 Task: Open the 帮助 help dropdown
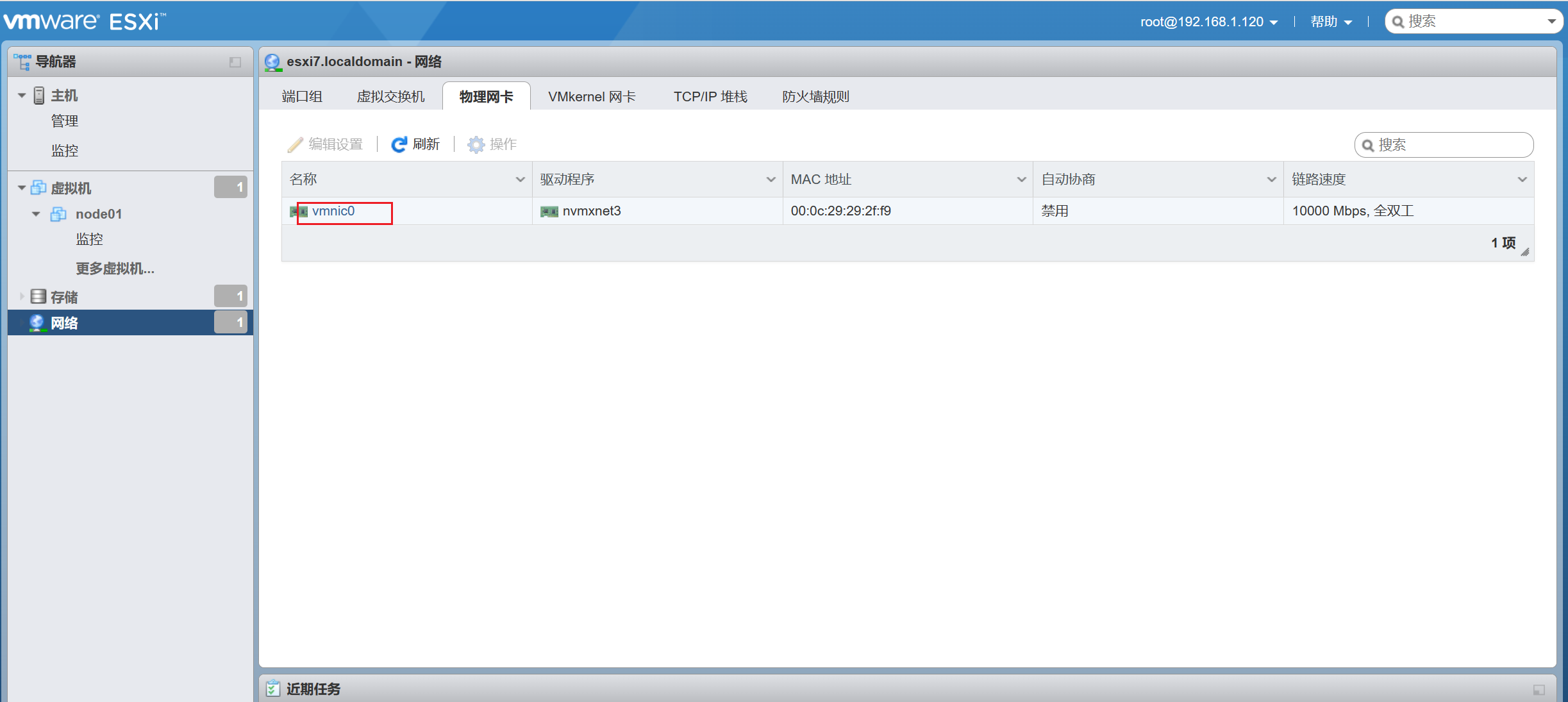tap(1331, 22)
